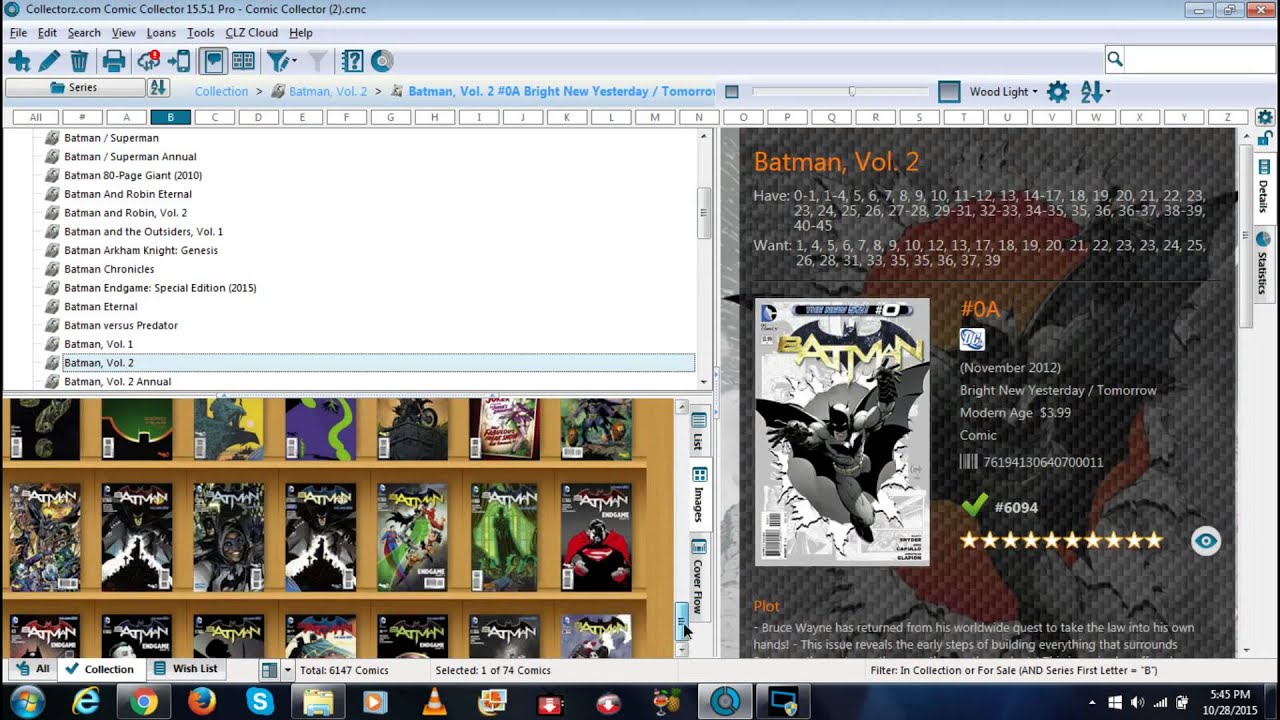Open the Loans menu

161,33
